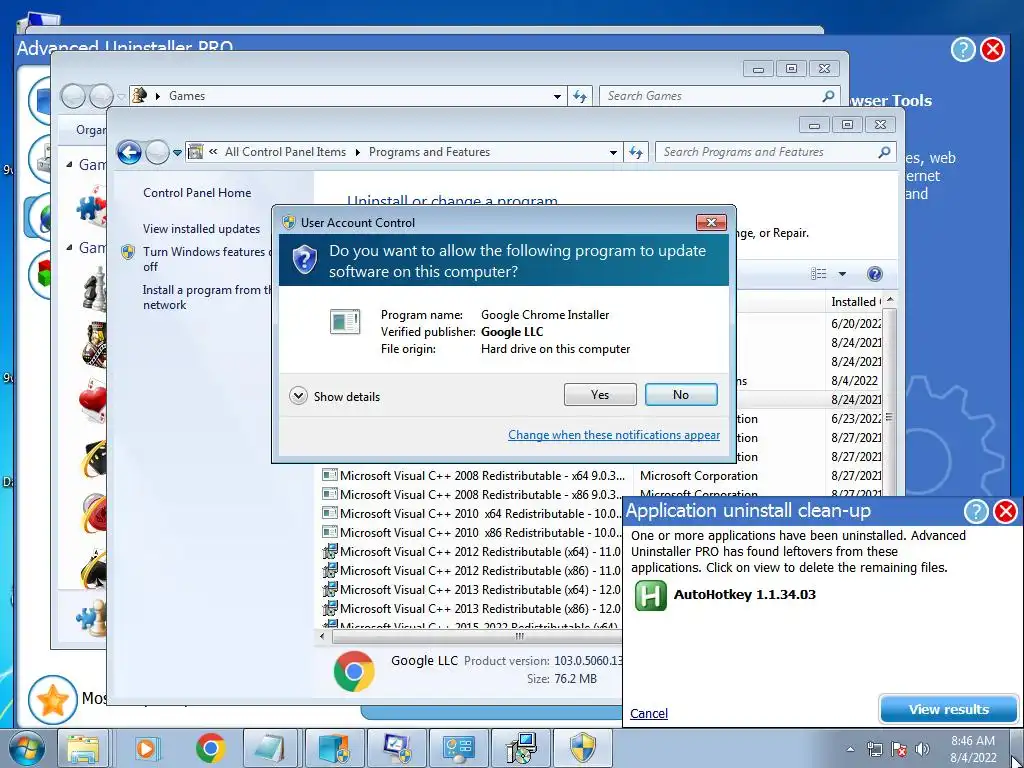
Task: Select Visual C++ 2012 Redistributable (x86) row
Action: [x=471, y=570]
